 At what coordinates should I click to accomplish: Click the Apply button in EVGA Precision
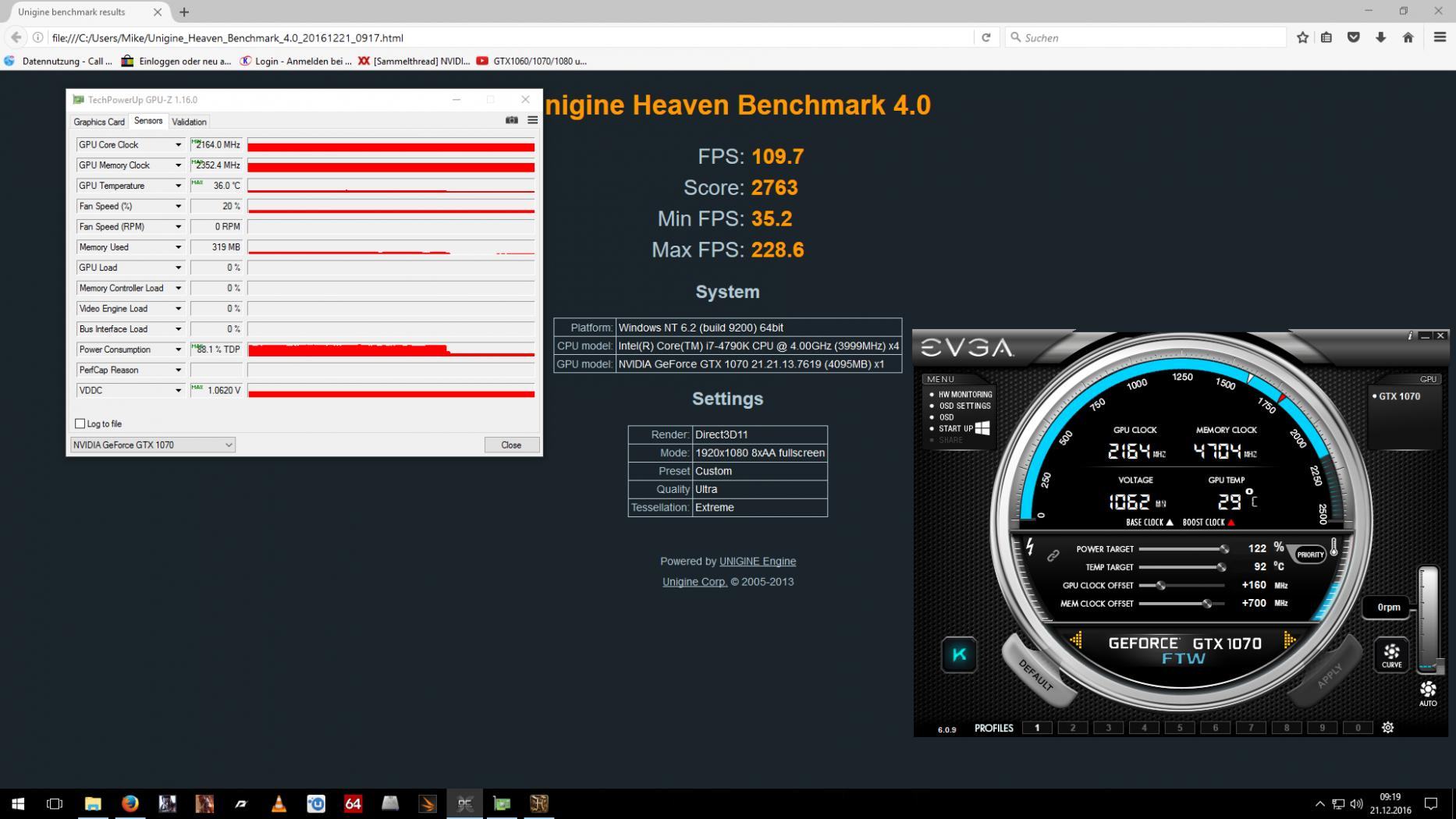tap(1329, 675)
